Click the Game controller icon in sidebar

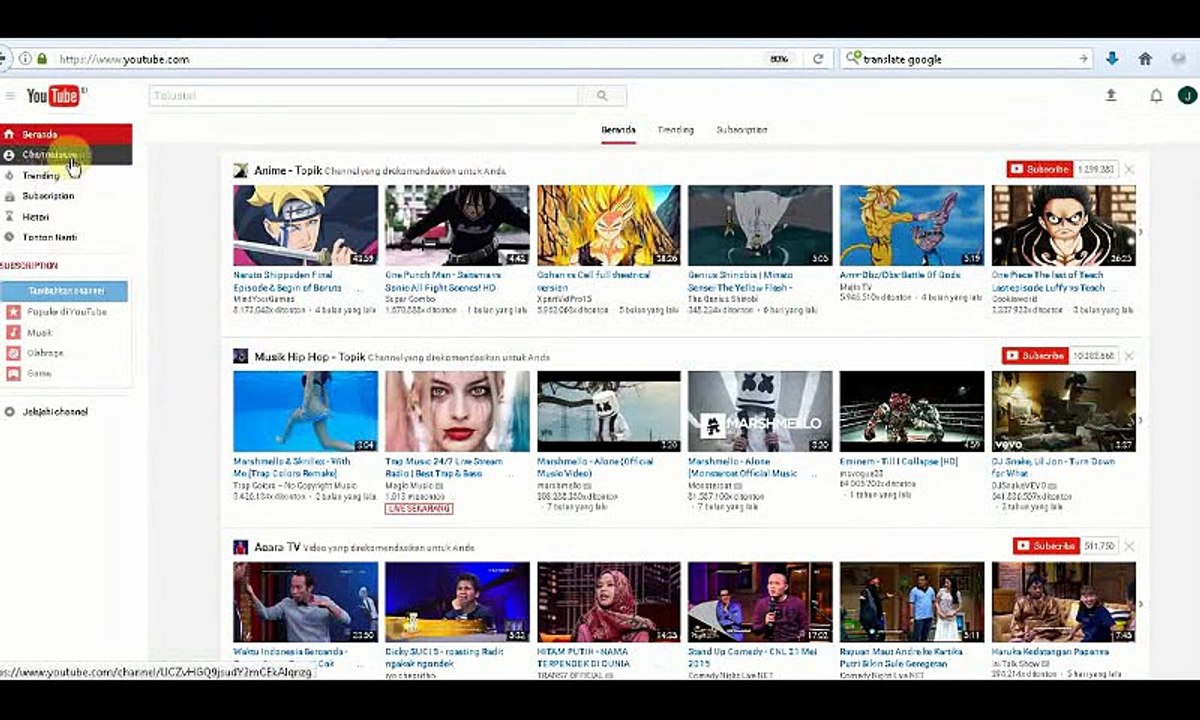pos(14,373)
